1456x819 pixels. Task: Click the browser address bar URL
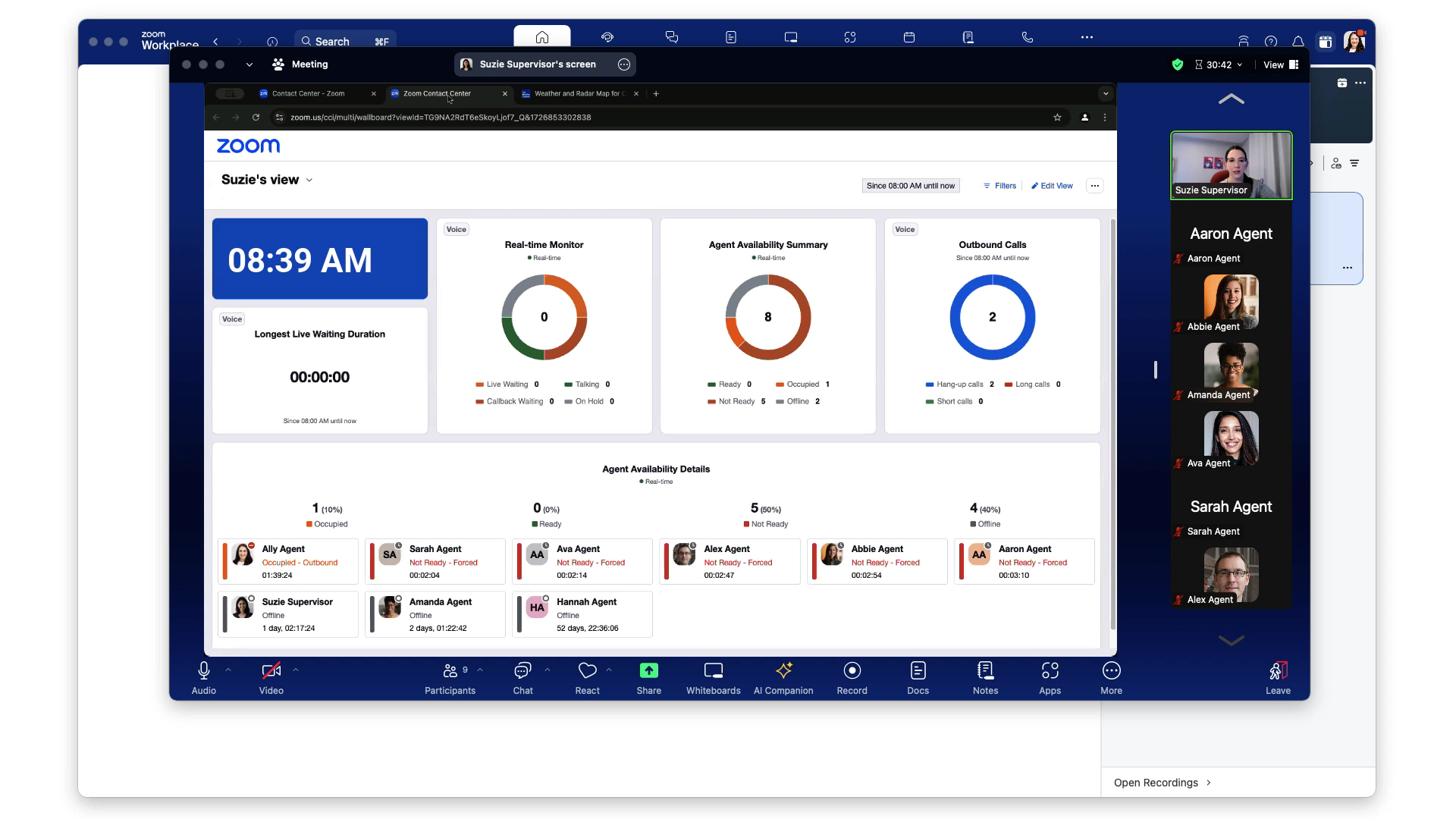tap(441, 118)
